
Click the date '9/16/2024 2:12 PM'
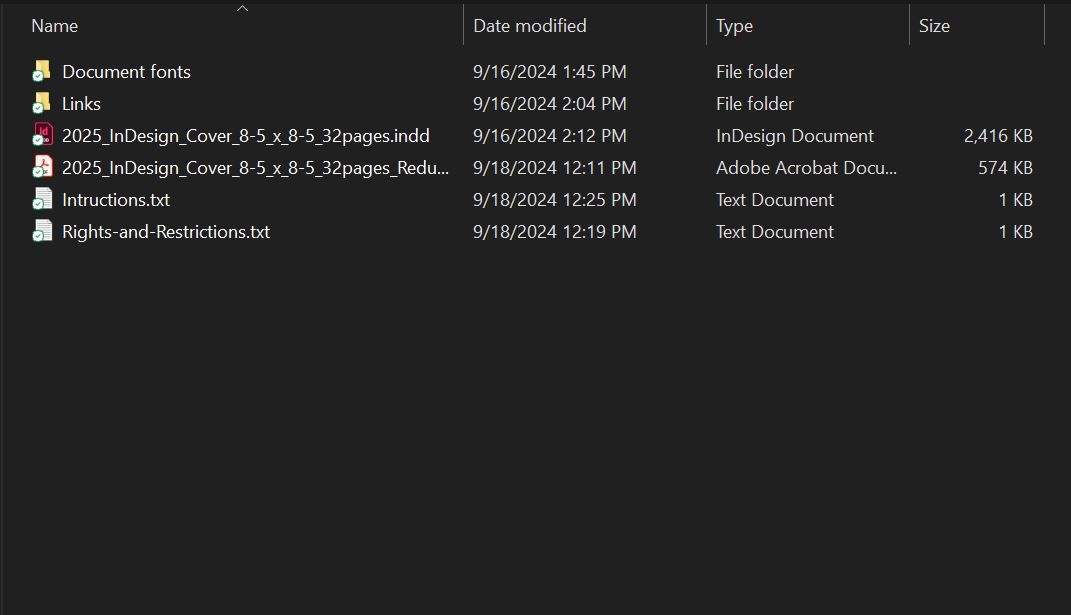pyautogui.click(x=549, y=136)
